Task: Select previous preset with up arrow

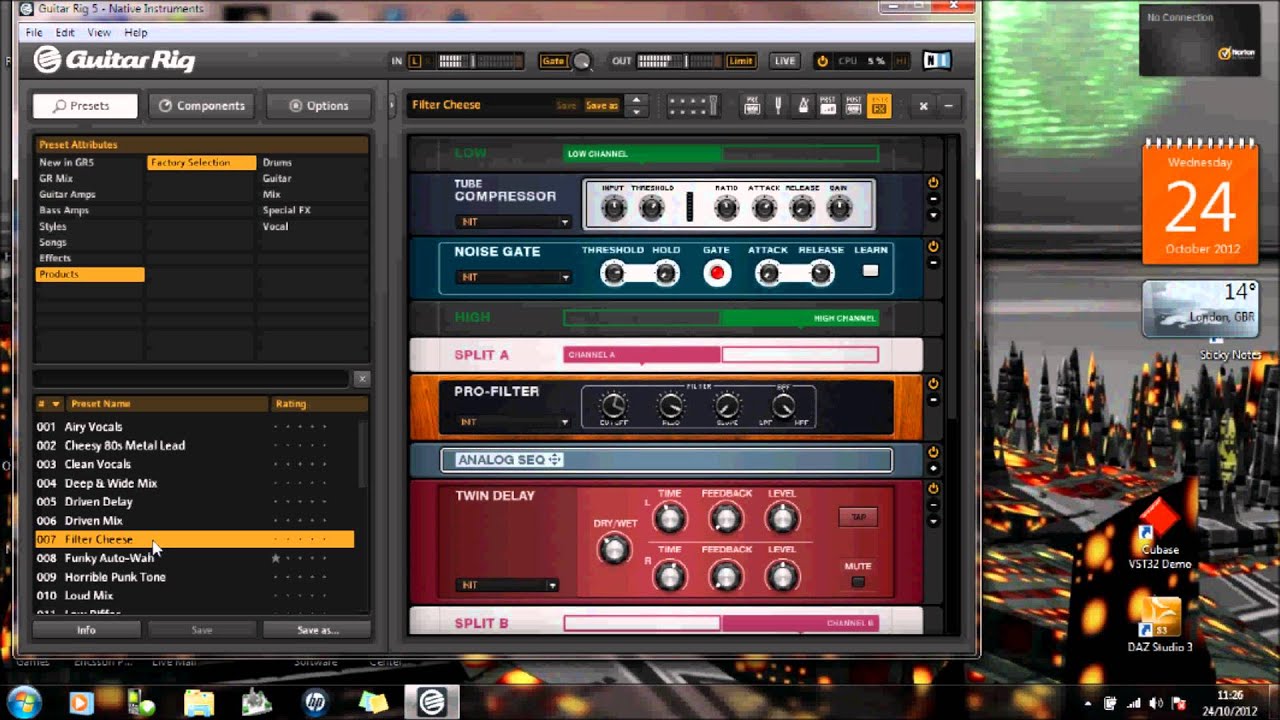Action: pos(636,99)
